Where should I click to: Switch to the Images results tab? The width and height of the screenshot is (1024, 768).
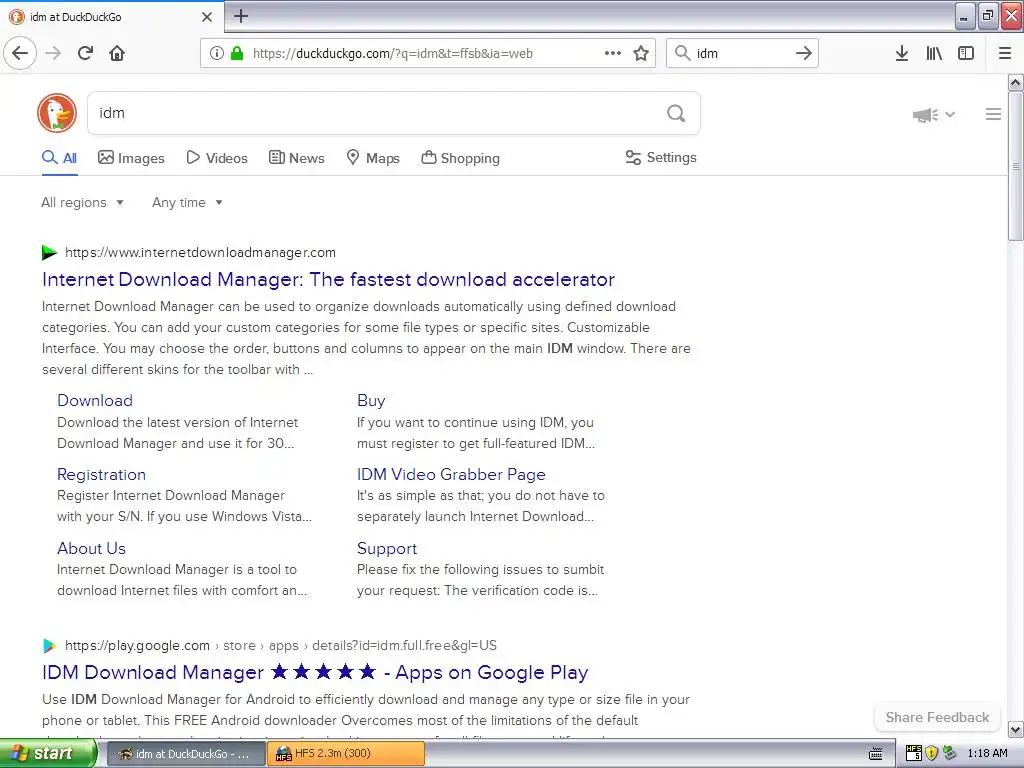131,158
